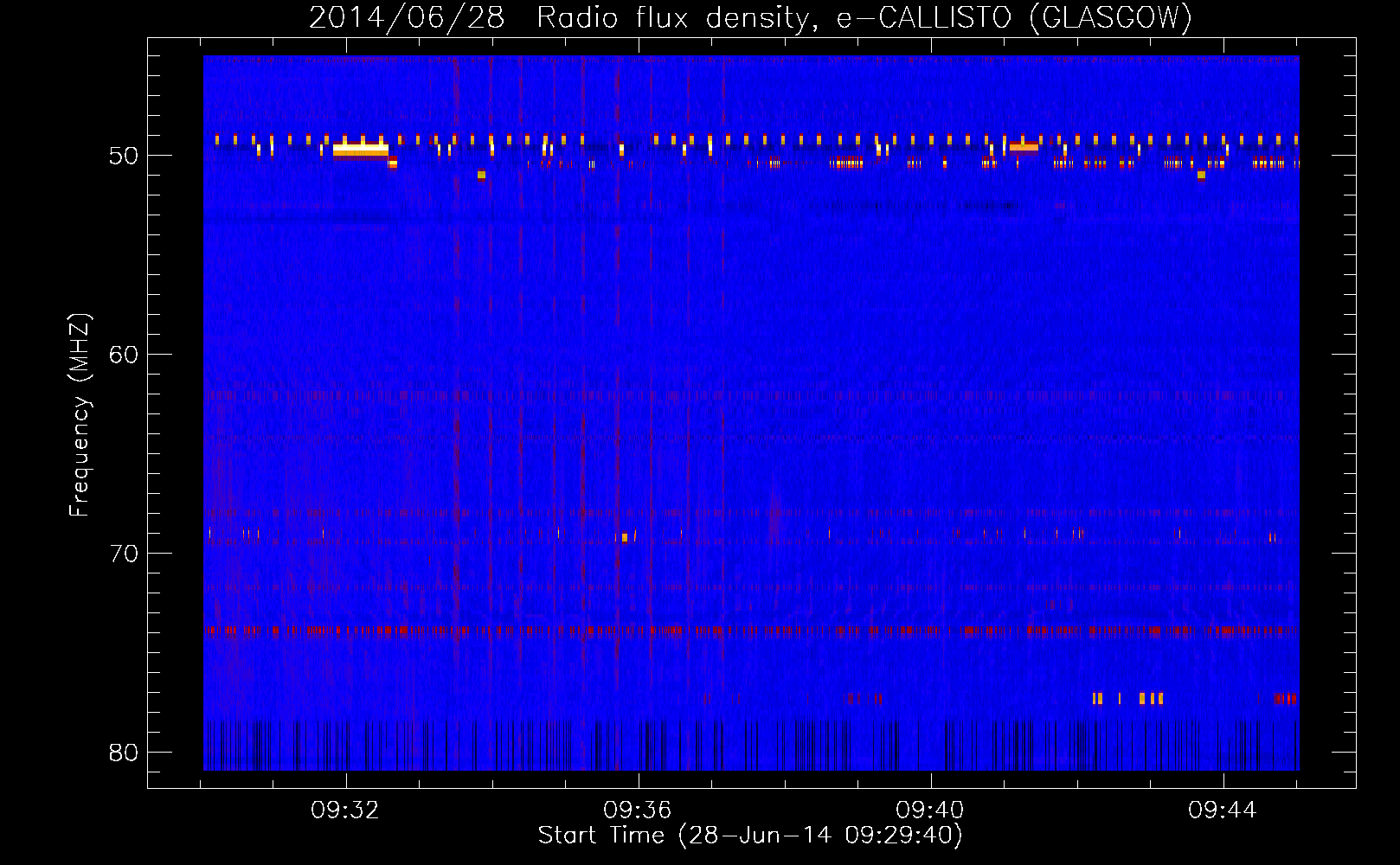
Task: Click the bright white burst near 50 MHz
Action: pos(361,150)
